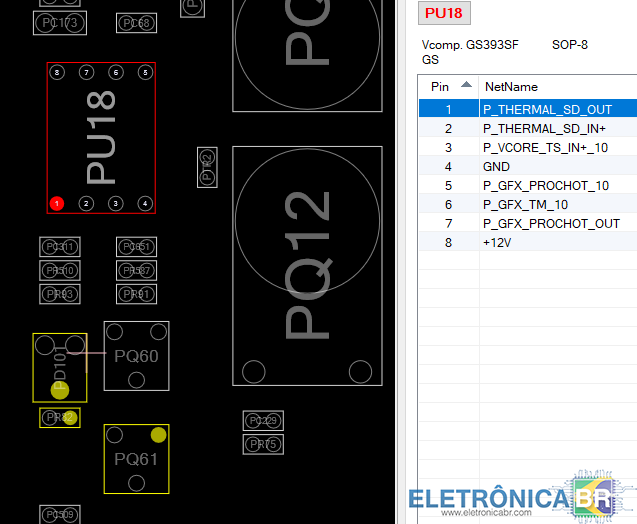The width and height of the screenshot is (637, 524).
Task: Select the GND net on pin 4
Action: [496, 167]
